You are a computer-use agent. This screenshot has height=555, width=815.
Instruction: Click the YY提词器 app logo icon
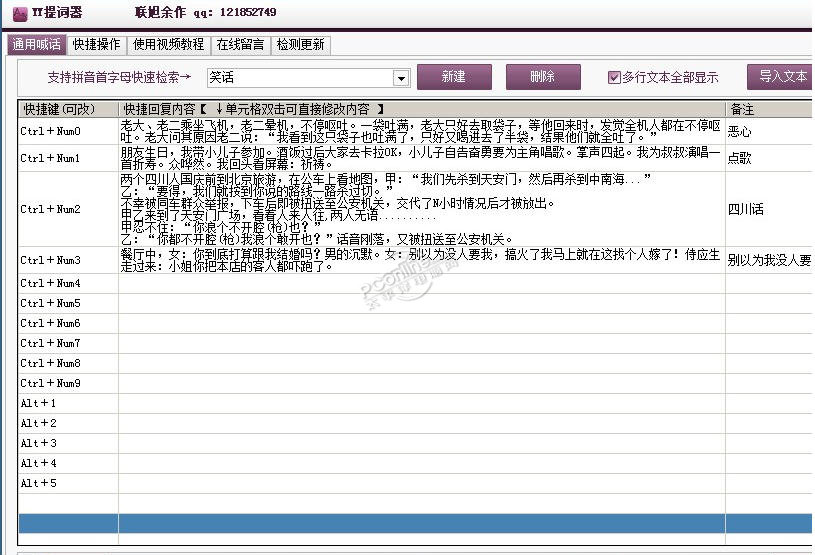click(x=19, y=14)
